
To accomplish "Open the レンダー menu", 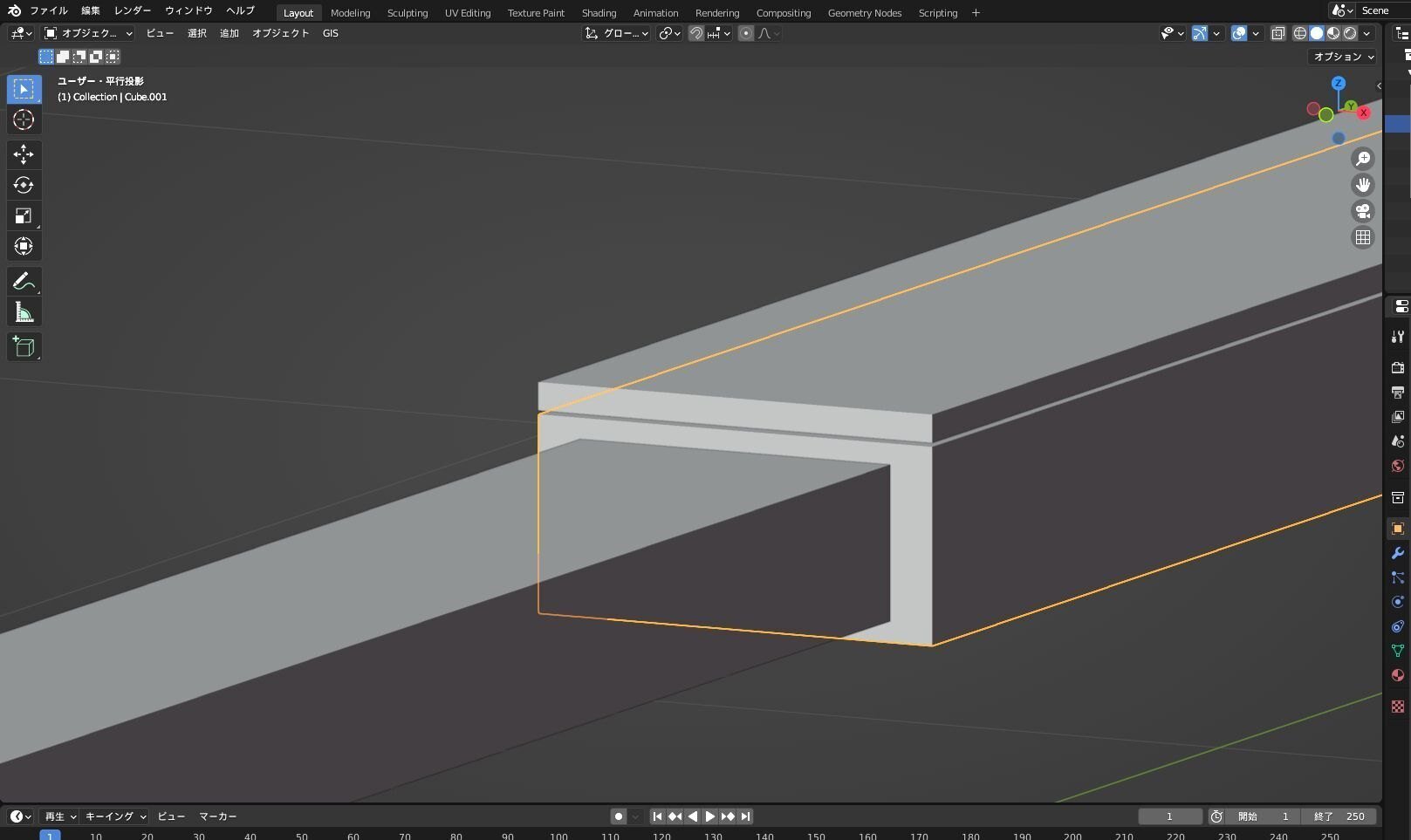I will [133, 11].
